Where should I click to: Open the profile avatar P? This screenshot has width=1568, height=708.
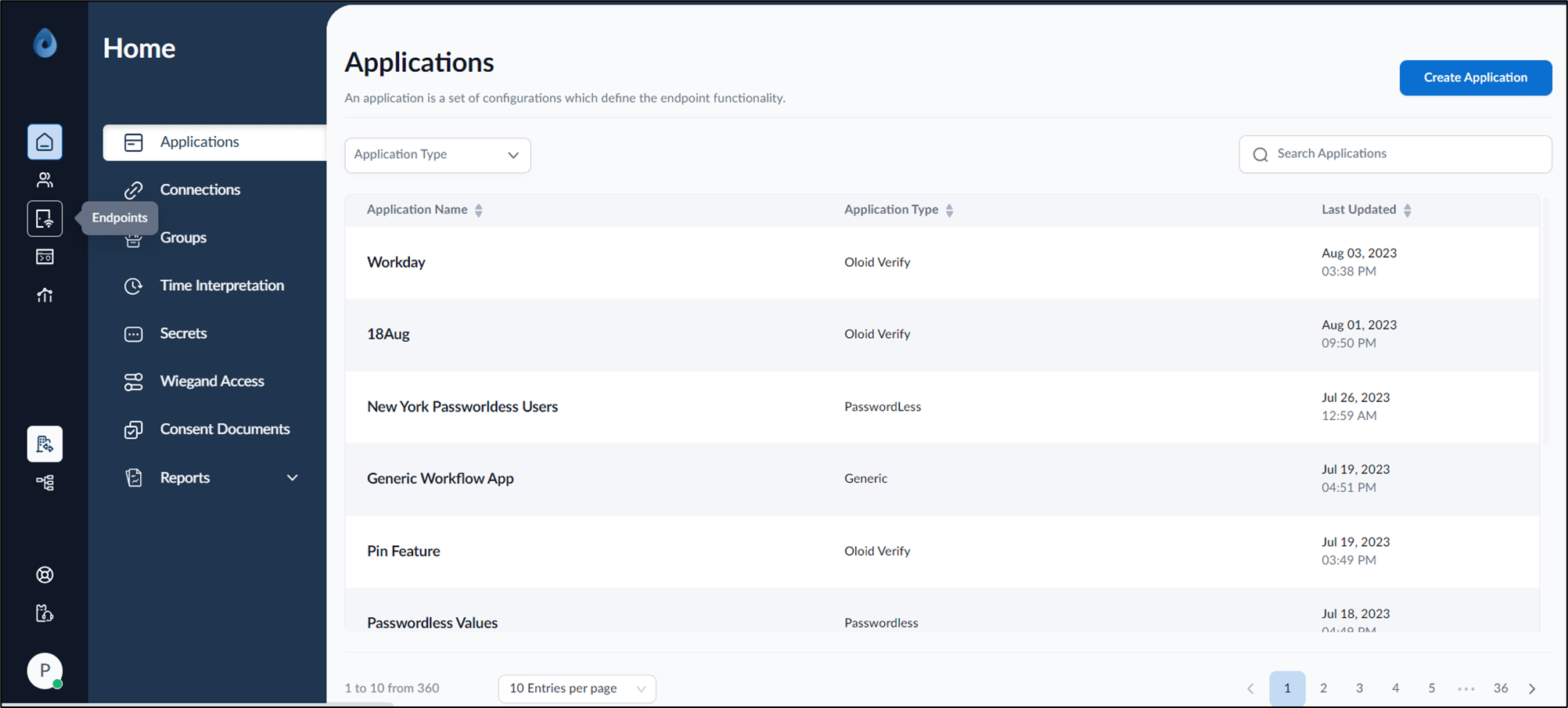(x=45, y=670)
